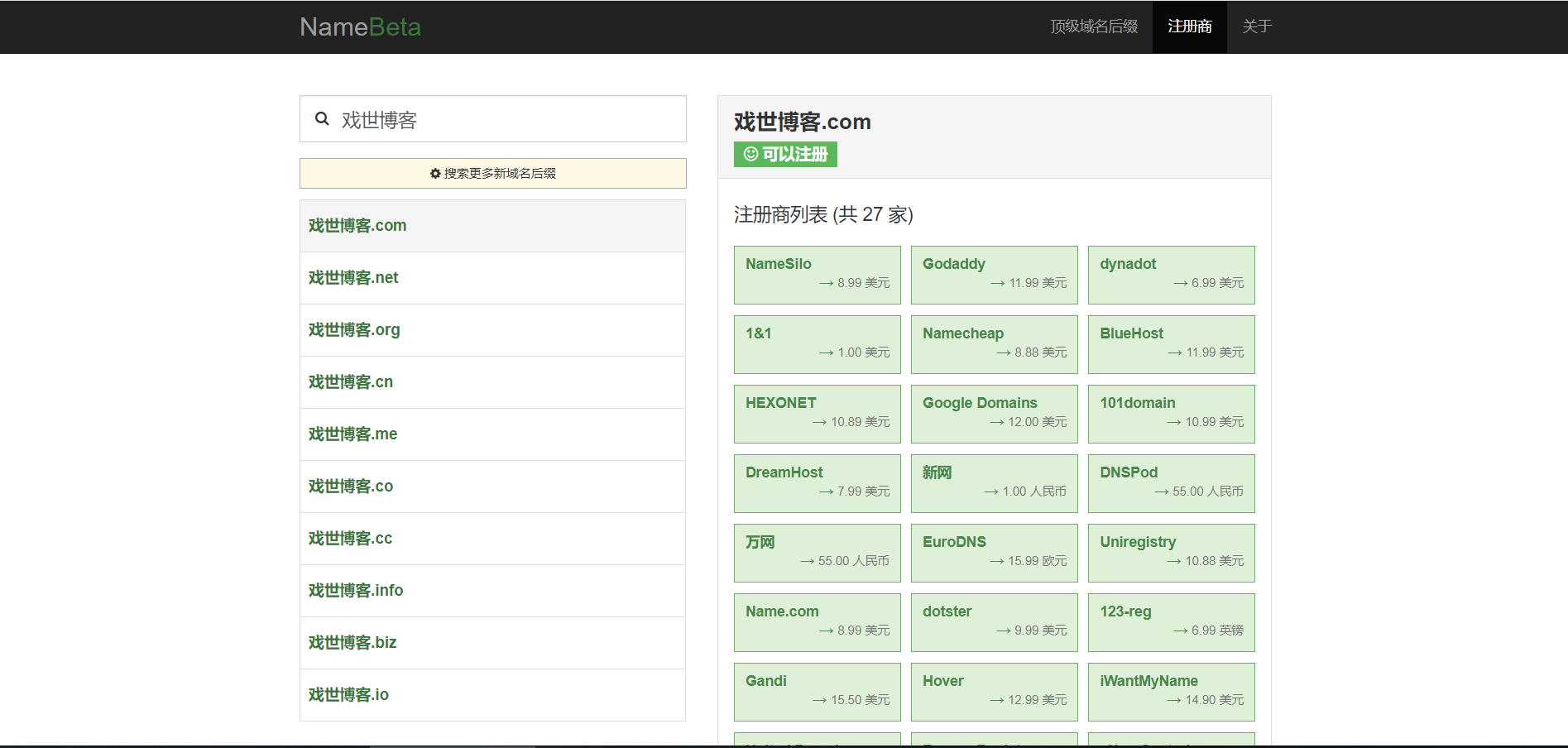Select 戏世博客.info in results list
The image size is (1568, 748).
point(493,591)
